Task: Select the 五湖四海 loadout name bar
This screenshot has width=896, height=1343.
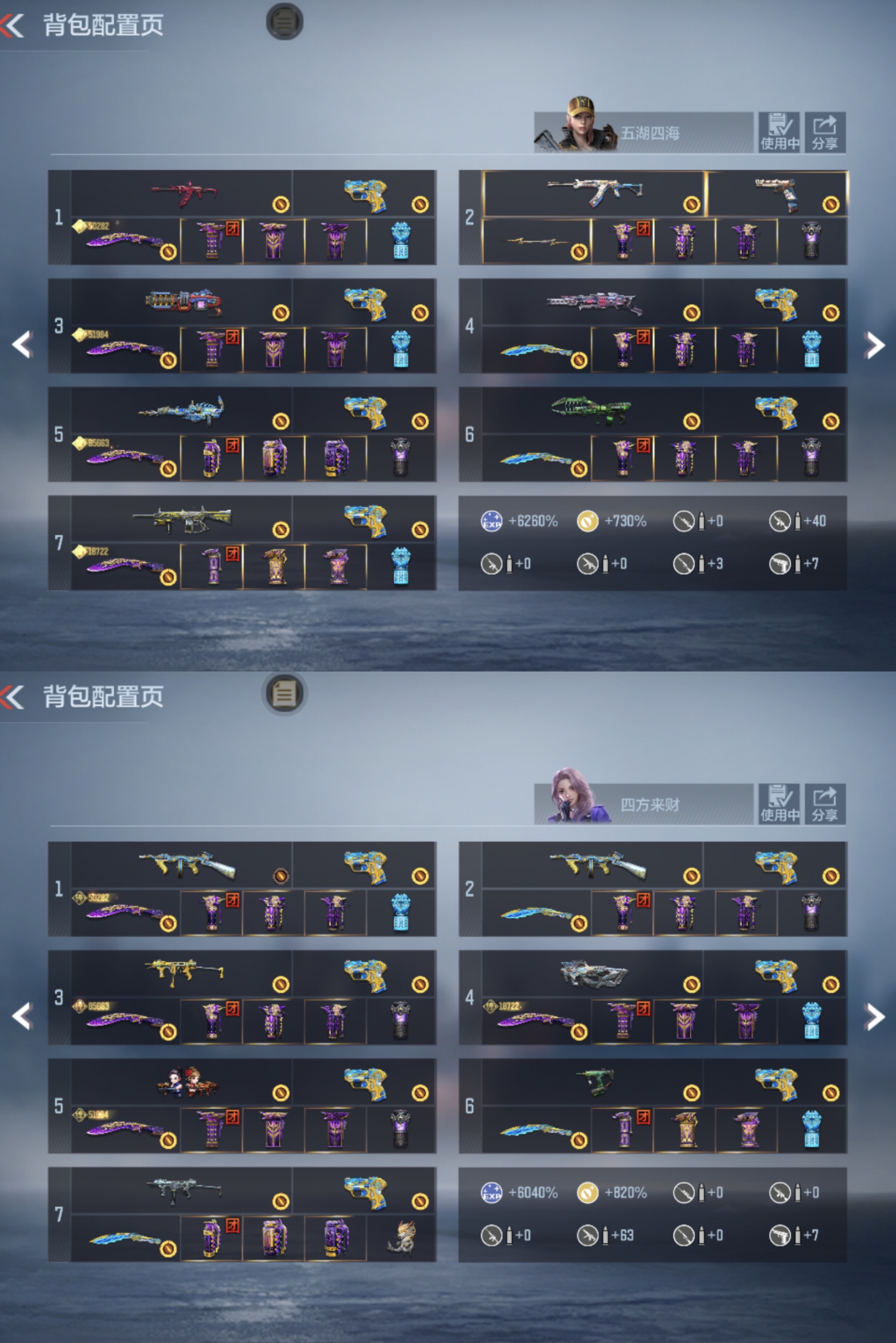Action: pos(643,132)
